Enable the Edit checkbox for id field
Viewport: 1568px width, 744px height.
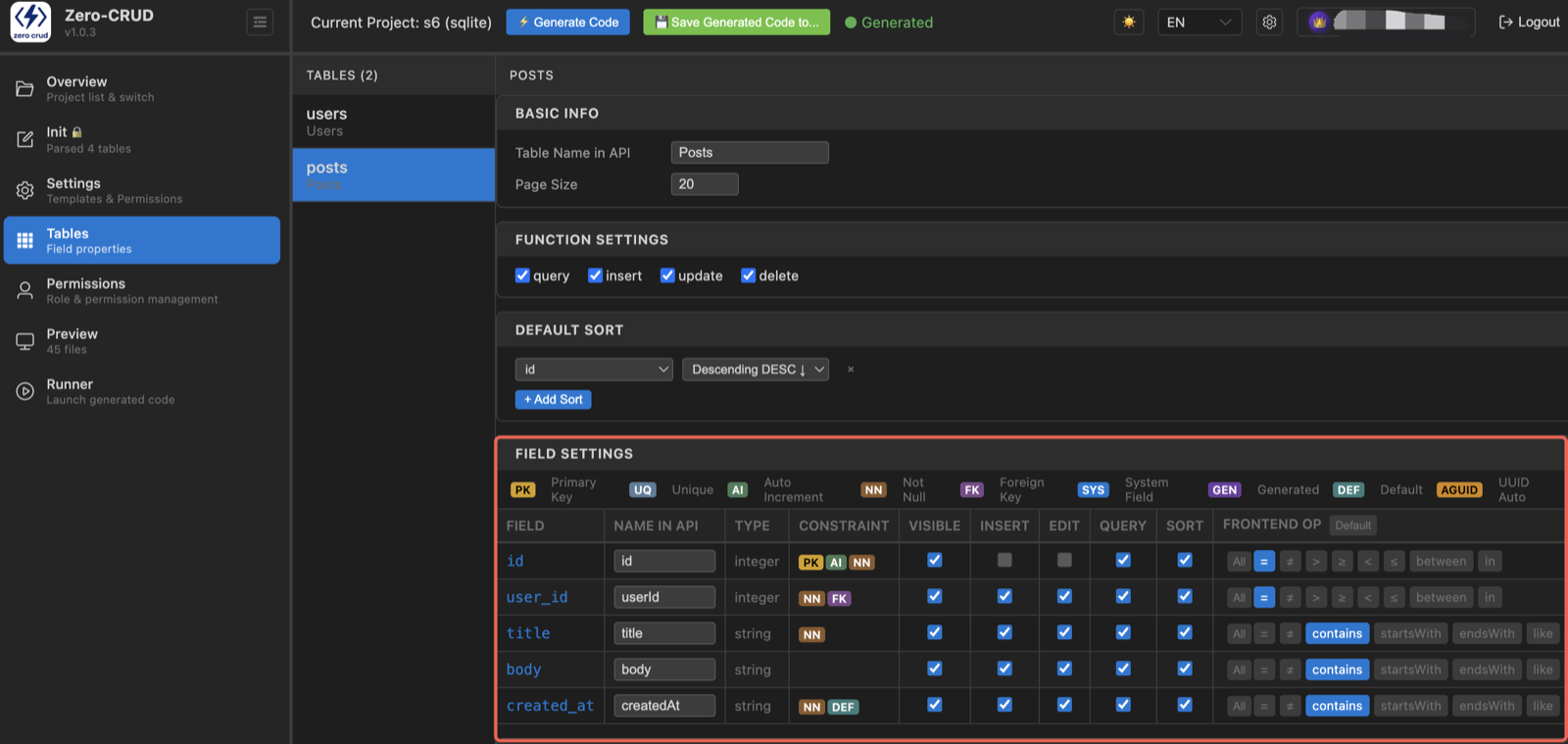[x=1064, y=560]
